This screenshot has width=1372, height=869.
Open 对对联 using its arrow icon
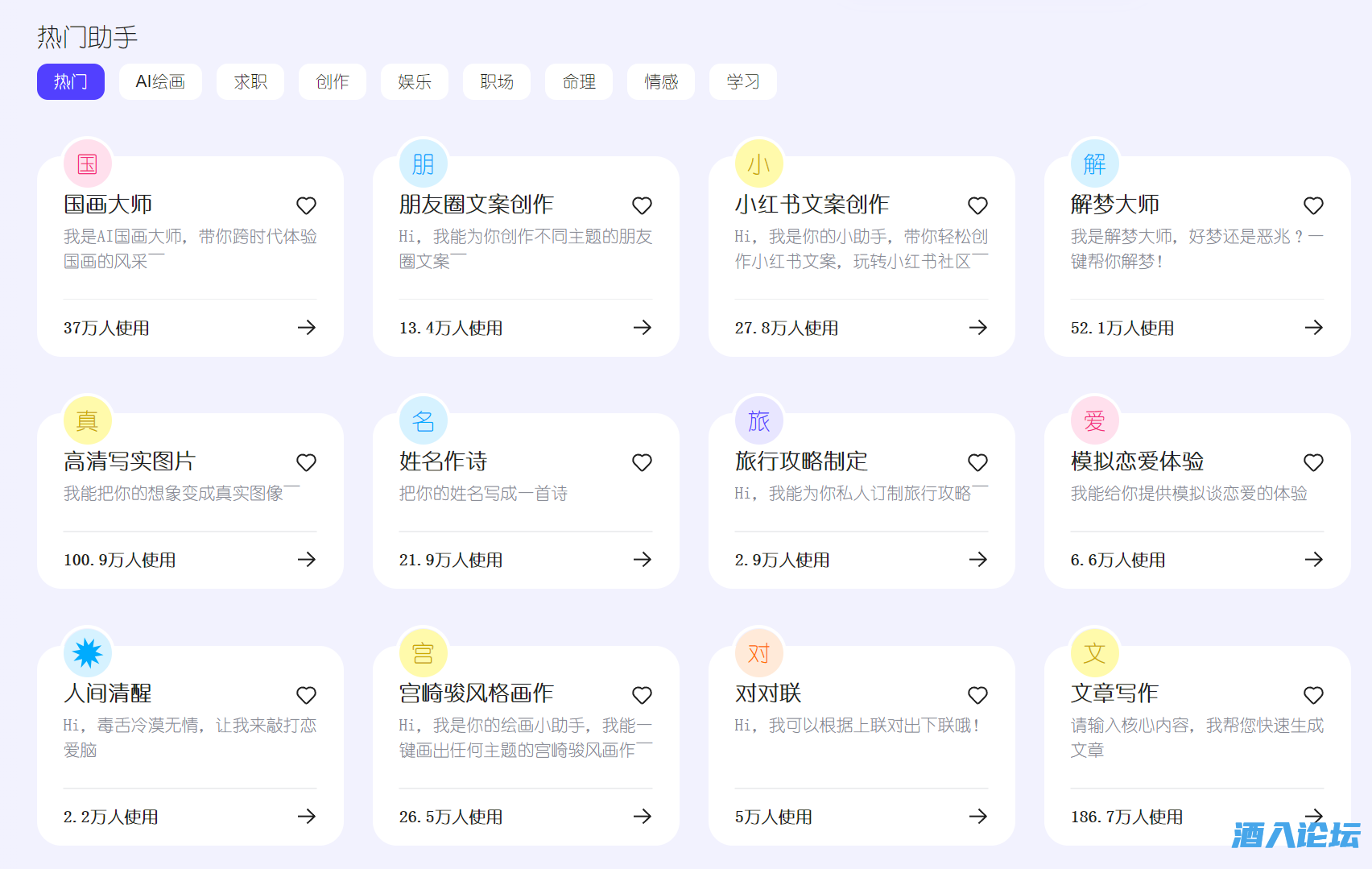point(977,816)
